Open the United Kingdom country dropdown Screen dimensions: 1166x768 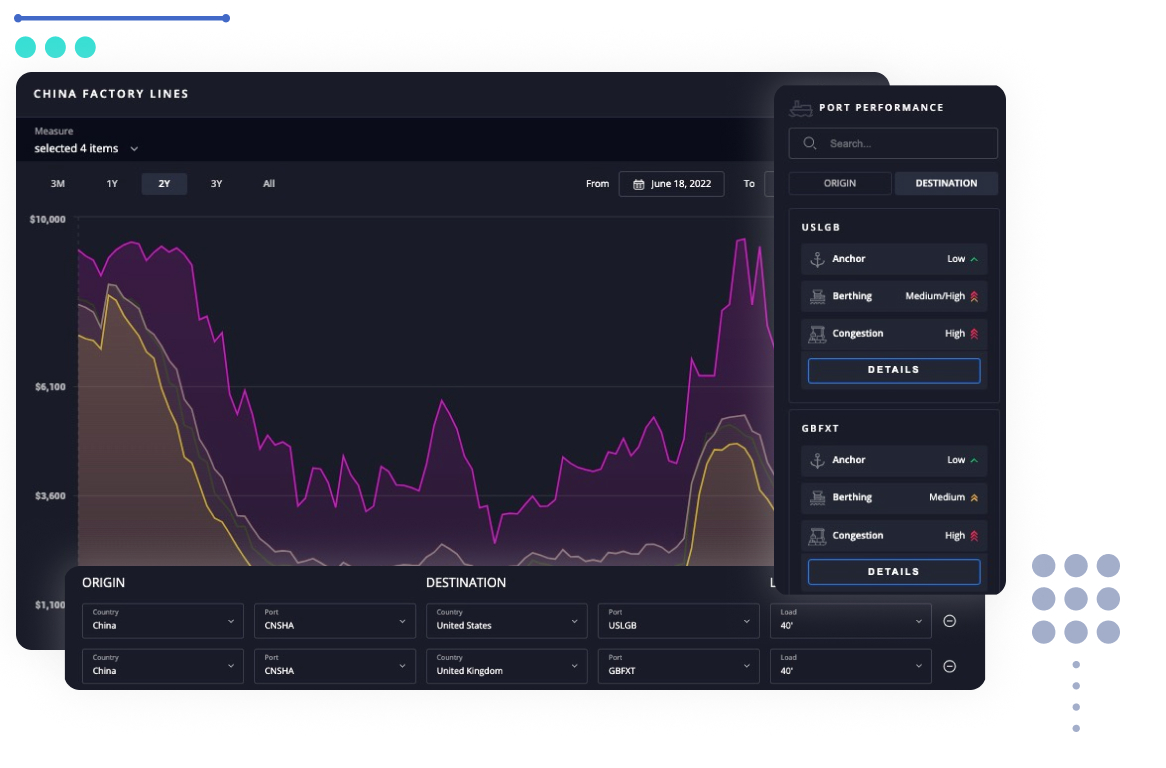[x=506, y=666]
